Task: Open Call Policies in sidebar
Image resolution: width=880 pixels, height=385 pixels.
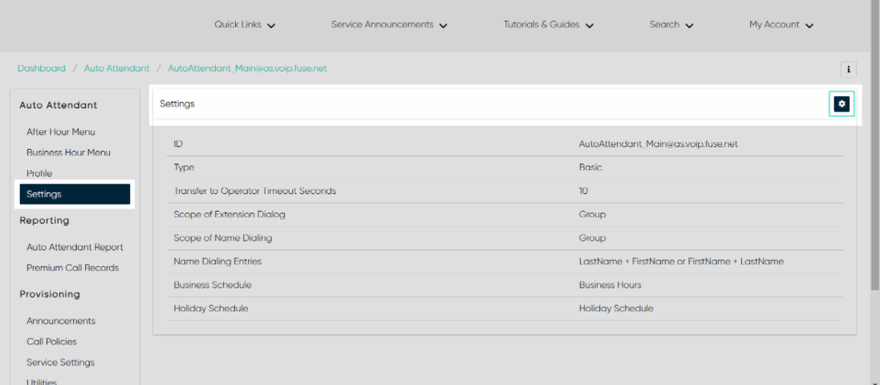Action: (x=52, y=342)
